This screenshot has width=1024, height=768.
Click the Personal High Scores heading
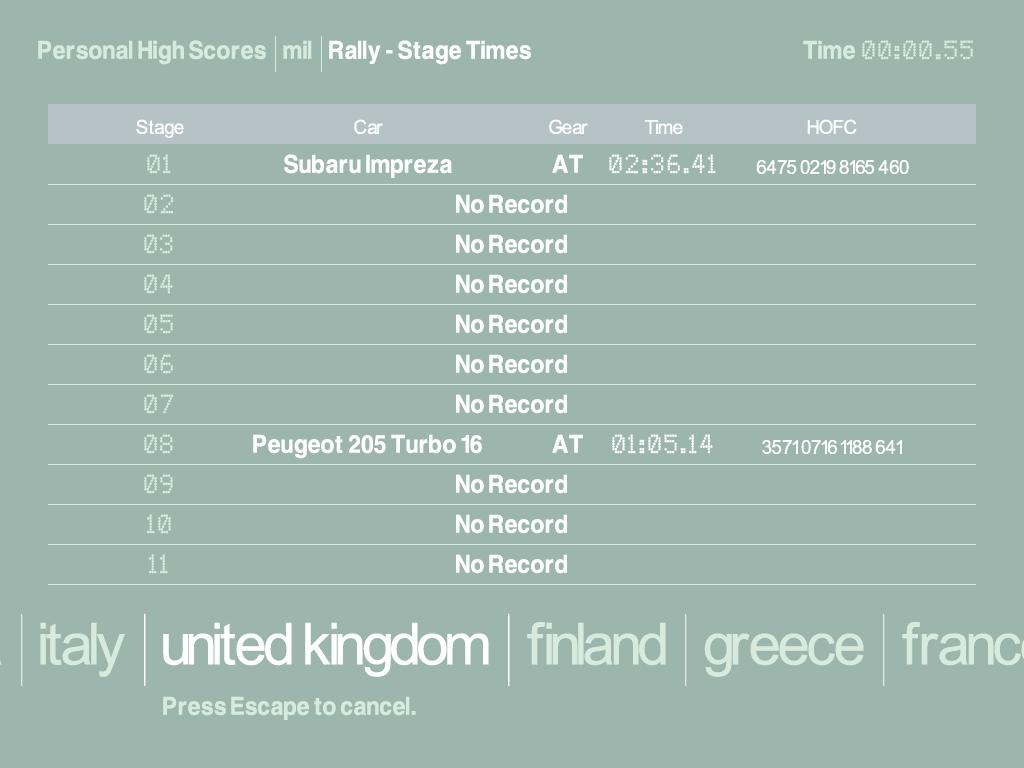tap(151, 51)
